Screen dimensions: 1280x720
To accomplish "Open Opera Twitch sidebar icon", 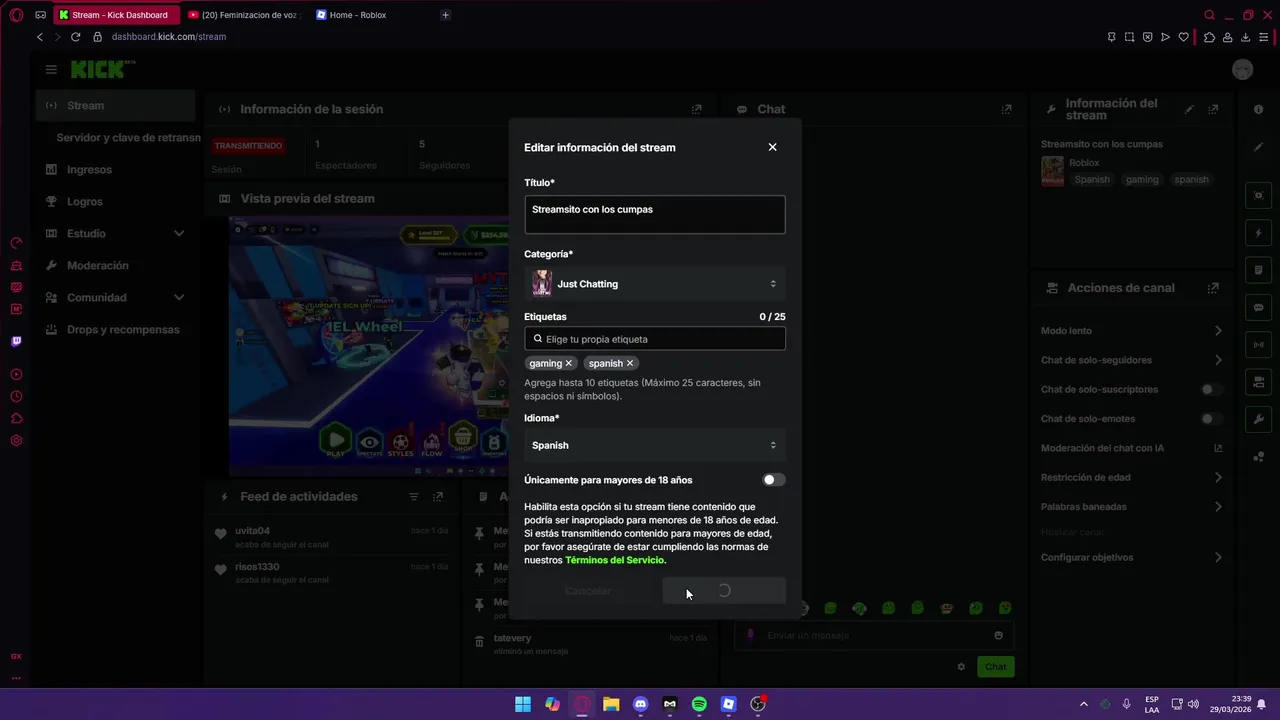I will pos(16,341).
